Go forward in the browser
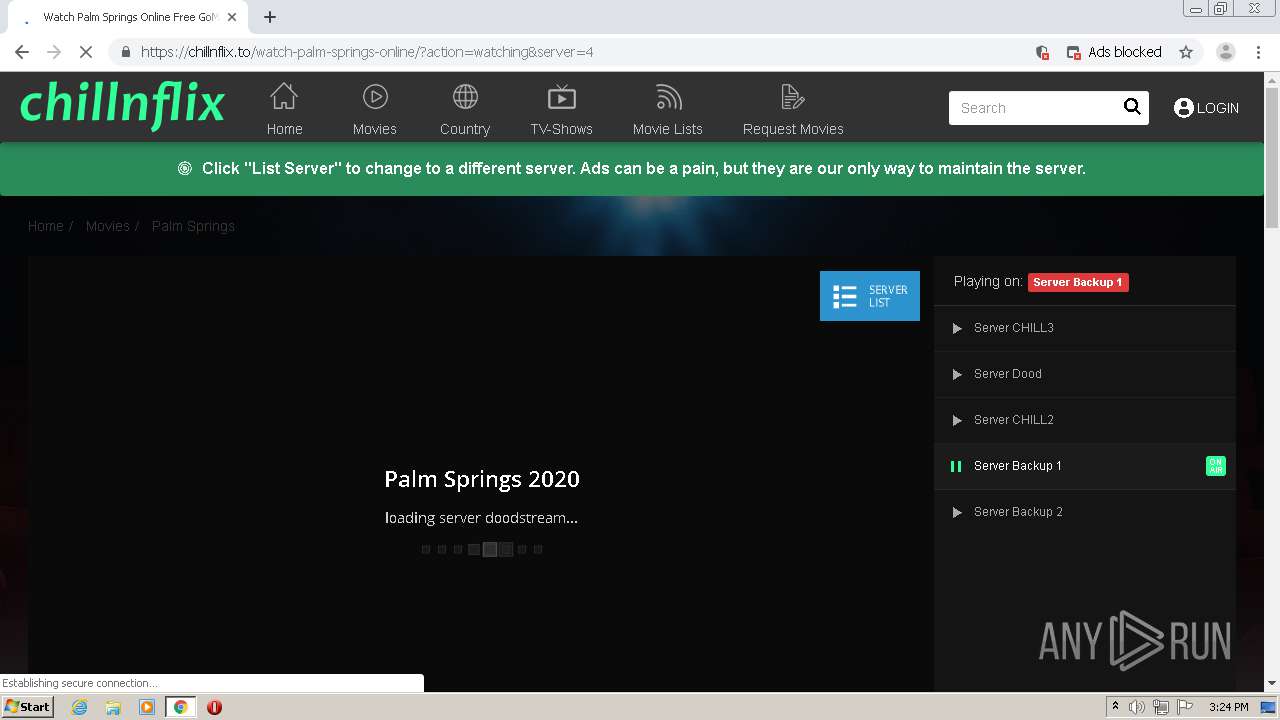 (54, 52)
